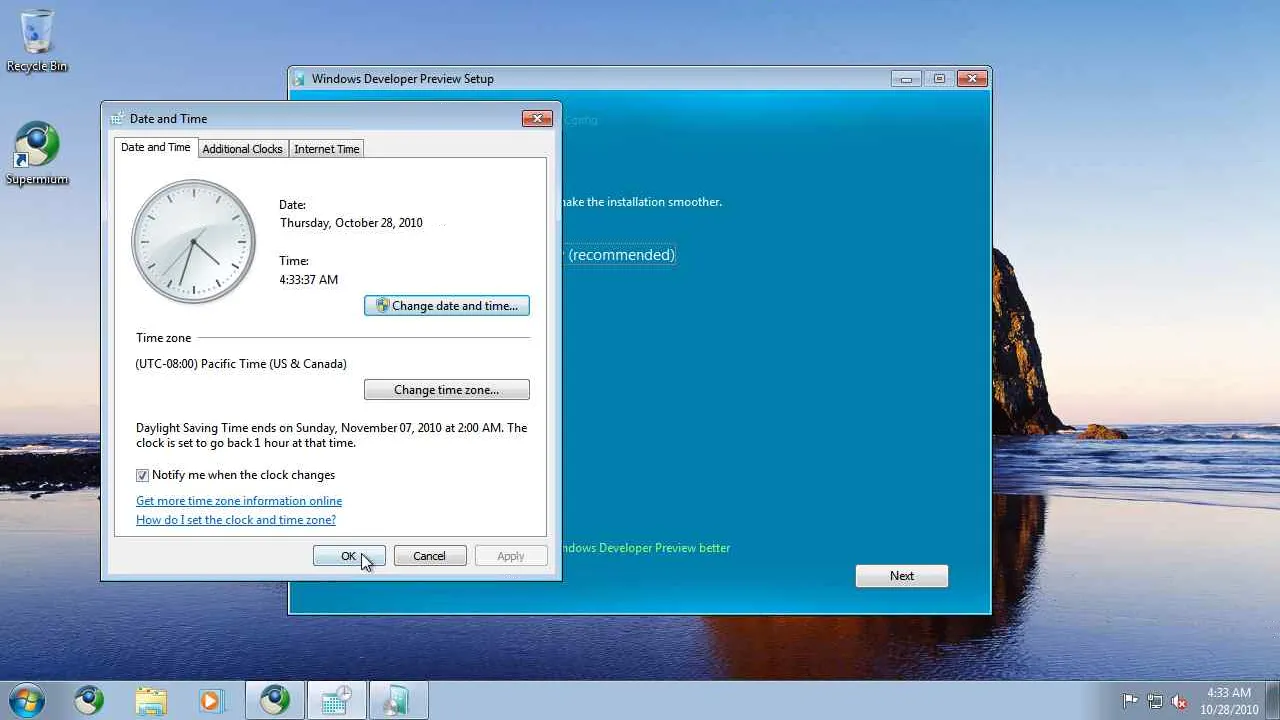Click the network tray icon
The width and height of the screenshot is (1280, 720).
pyautogui.click(x=1155, y=701)
